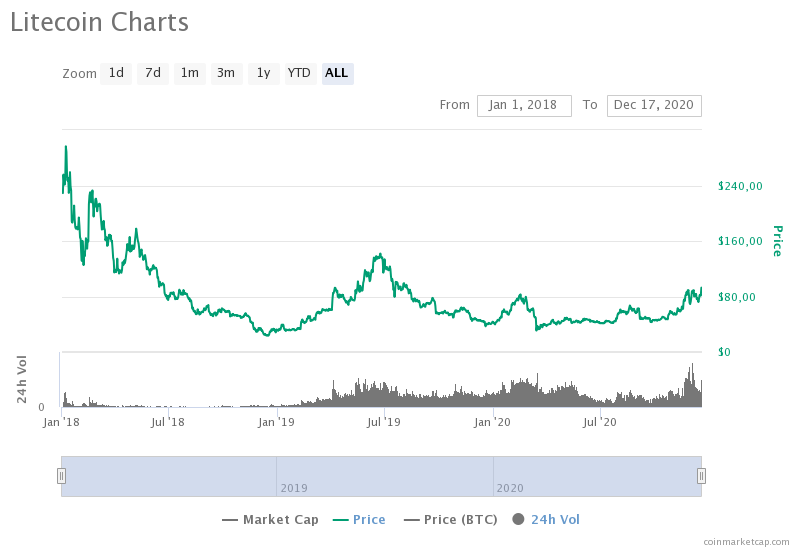Choose the 1y zoom range

point(263,73)
